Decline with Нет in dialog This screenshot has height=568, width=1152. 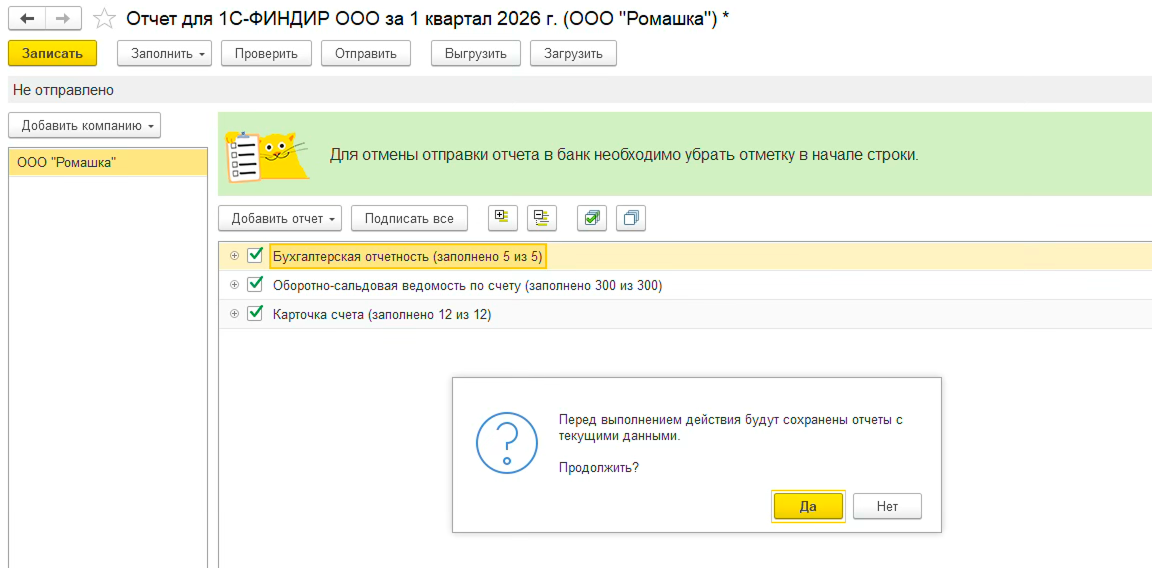tap(888, 506)
